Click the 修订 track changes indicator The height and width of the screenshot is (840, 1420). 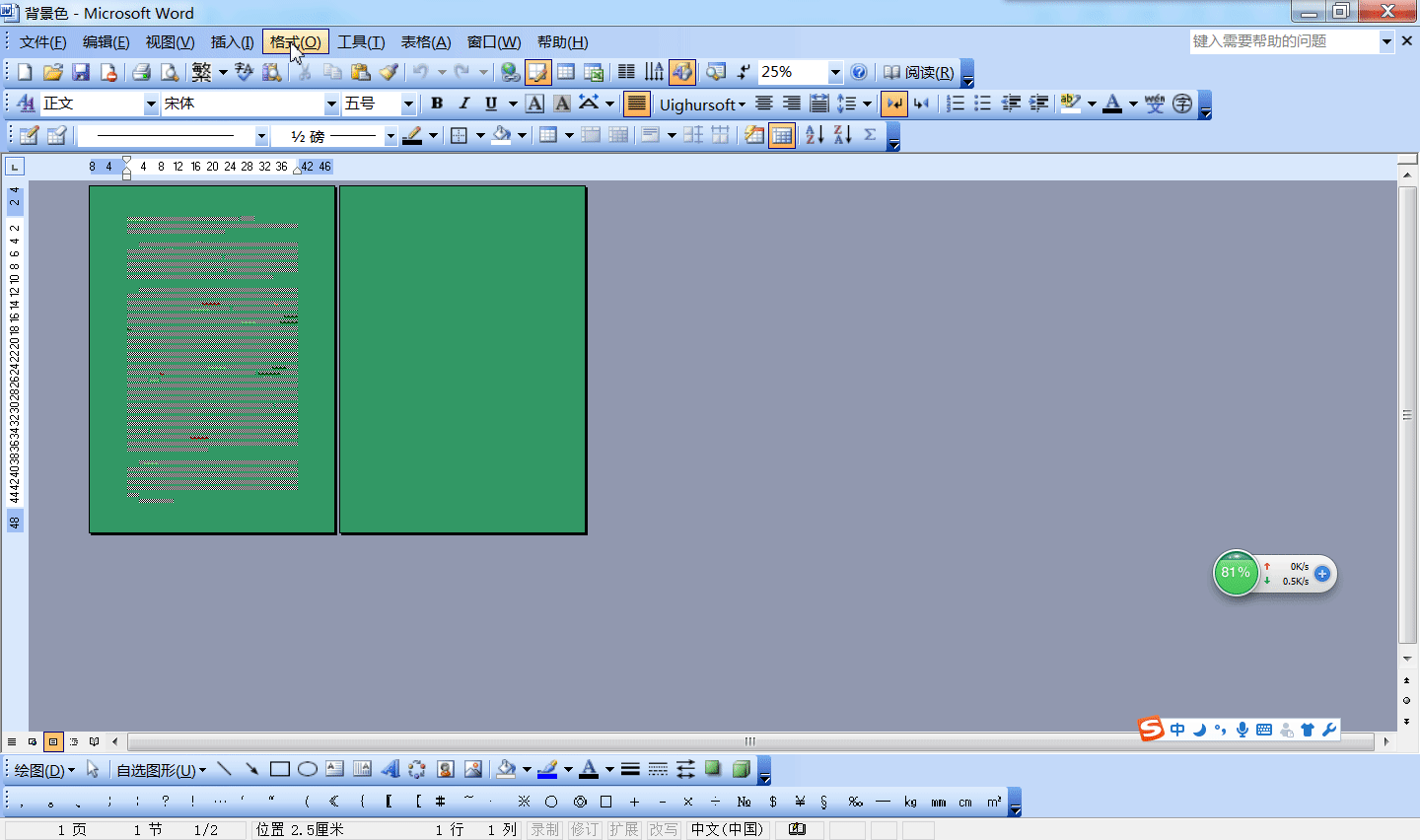tap(585, 829)
